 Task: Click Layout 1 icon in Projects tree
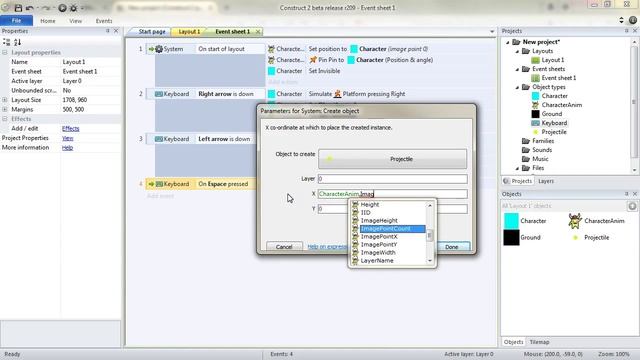[536, 60]
